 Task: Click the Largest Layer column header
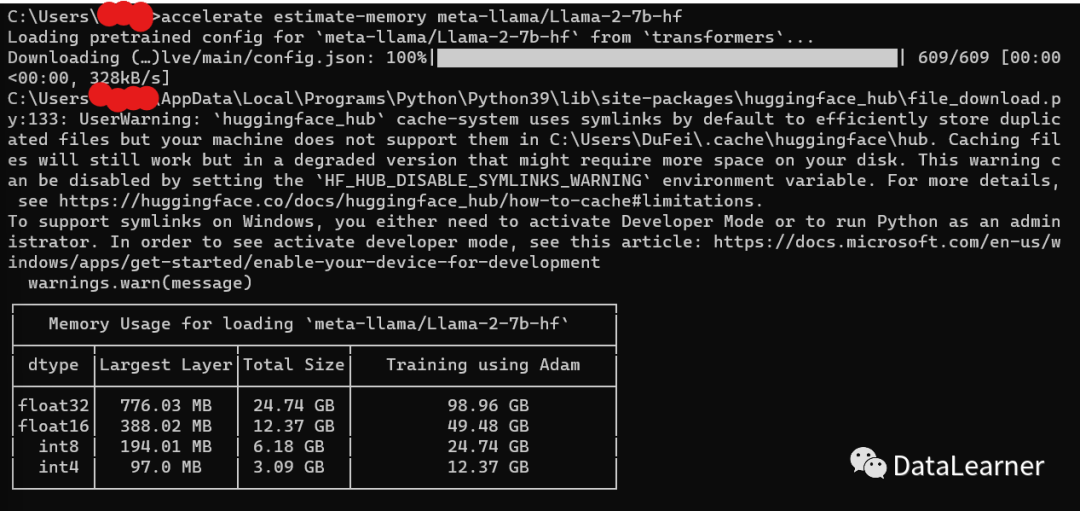165,365
